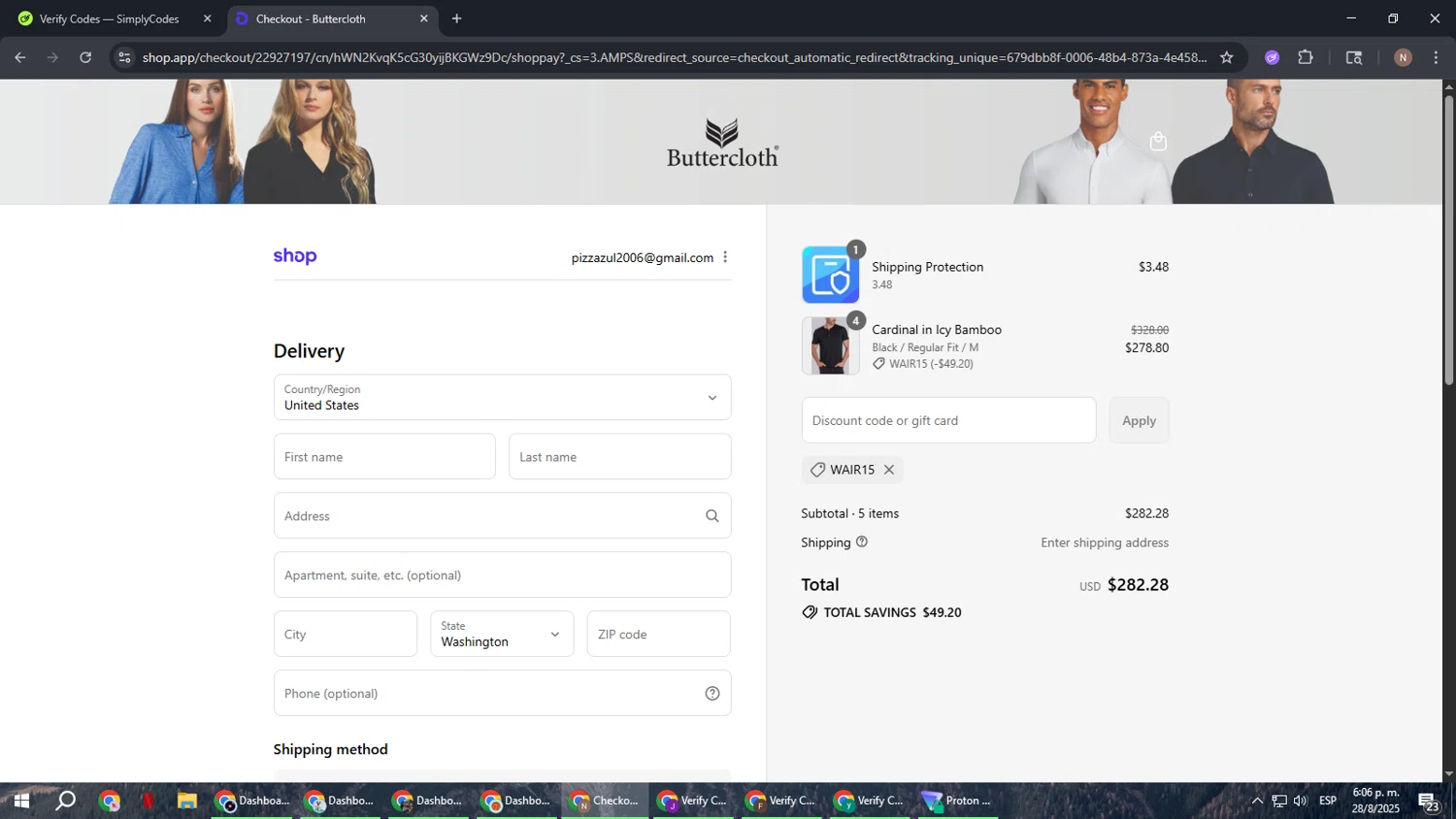Switch to Checko... Chrome window in taskbar
The width and height of the screenshot is (1456, 819).
605,802
